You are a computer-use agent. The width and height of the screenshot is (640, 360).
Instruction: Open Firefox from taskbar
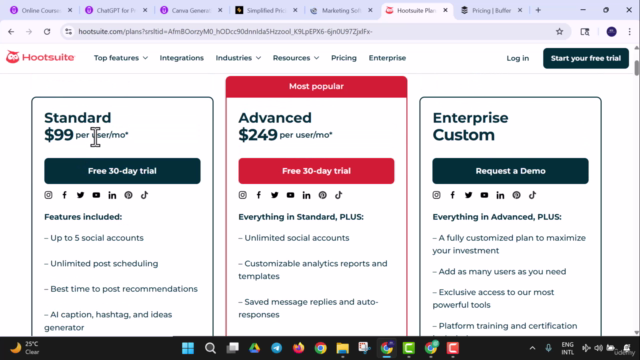point(298,348)
